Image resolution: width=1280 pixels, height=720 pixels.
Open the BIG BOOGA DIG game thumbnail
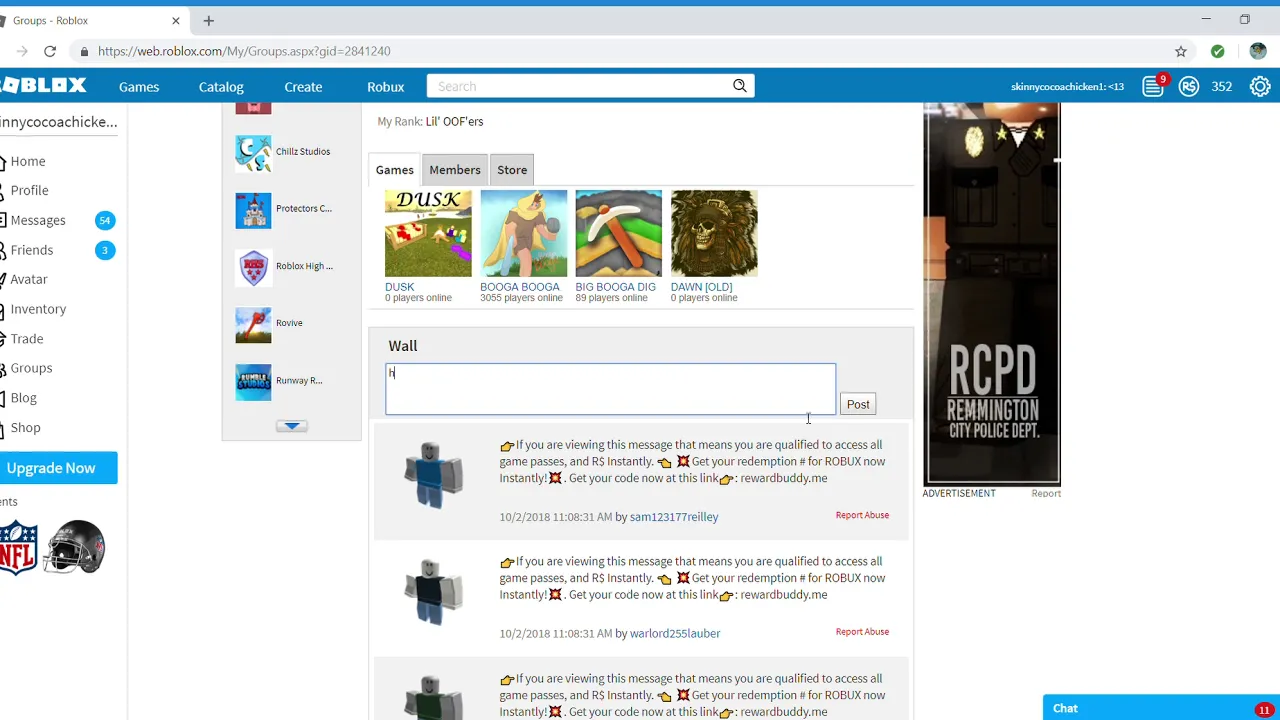(618, 233)
